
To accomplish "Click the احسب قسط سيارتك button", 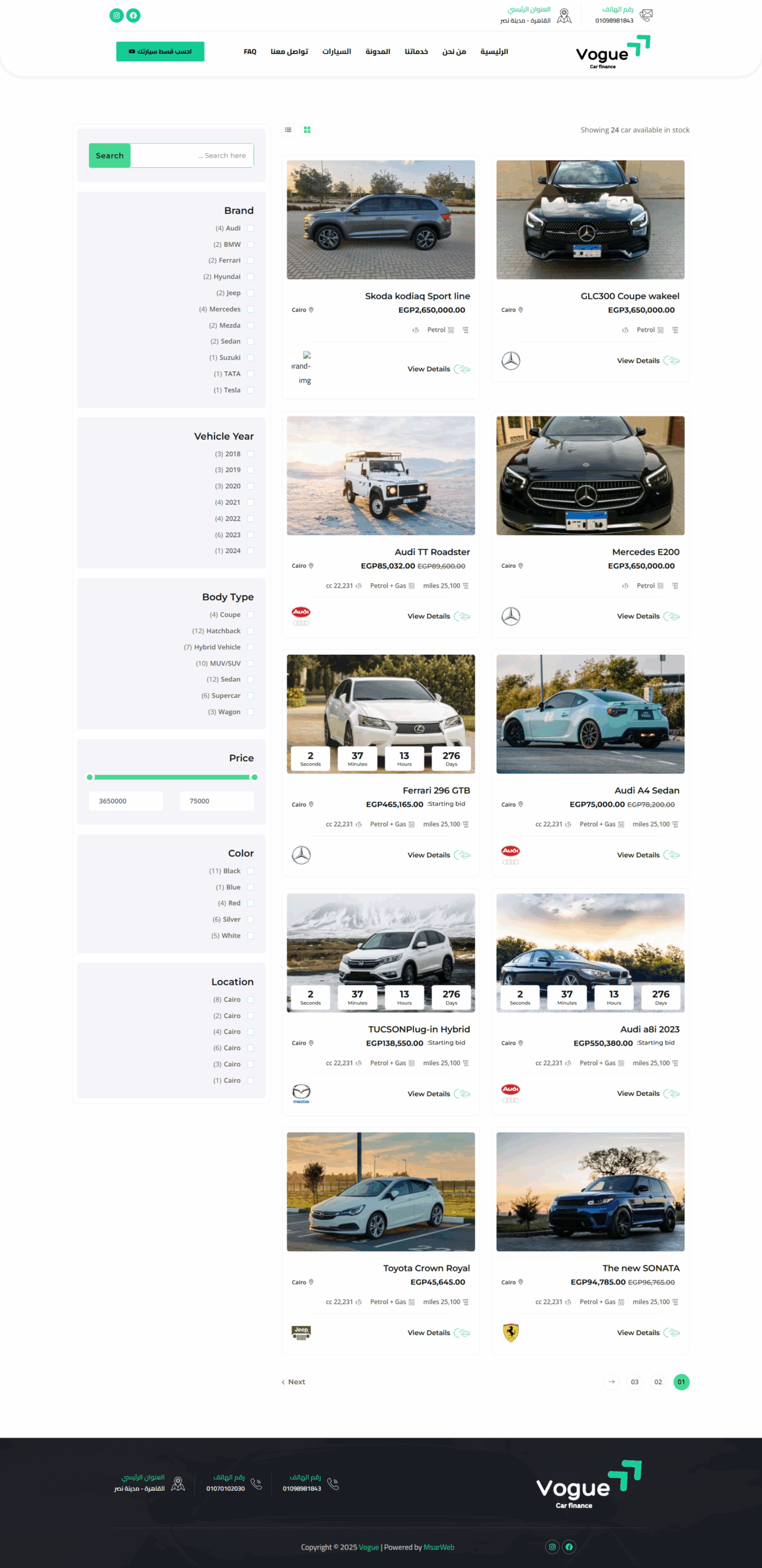I will coord(160,51).
